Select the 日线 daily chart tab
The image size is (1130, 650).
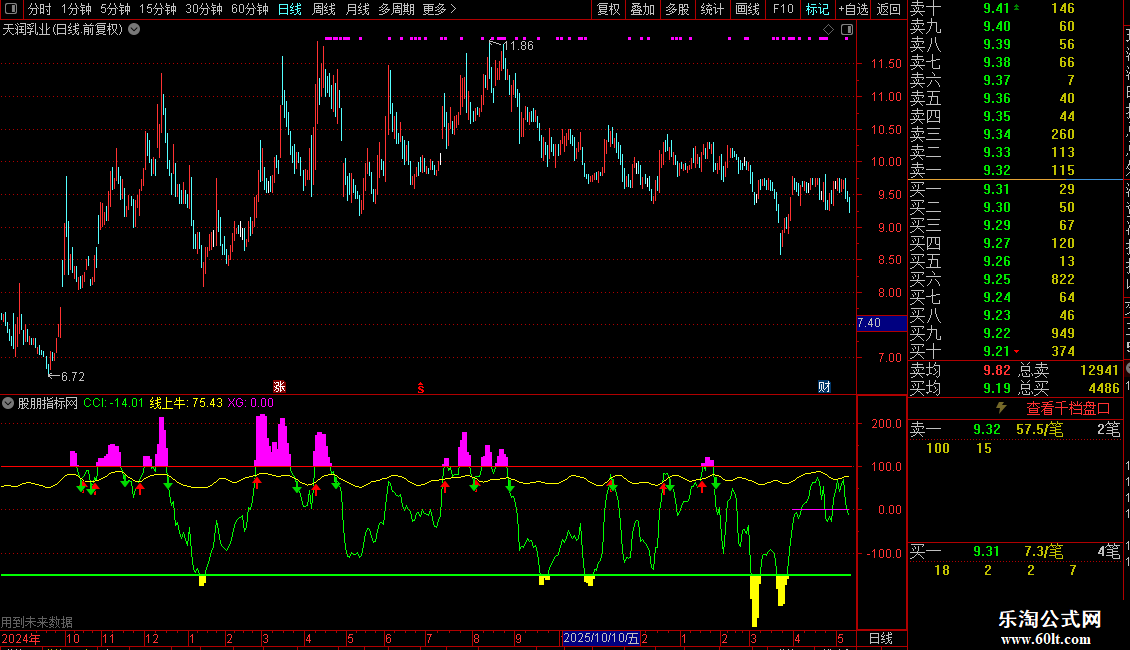pyautogui.click(x=290, y=9)
